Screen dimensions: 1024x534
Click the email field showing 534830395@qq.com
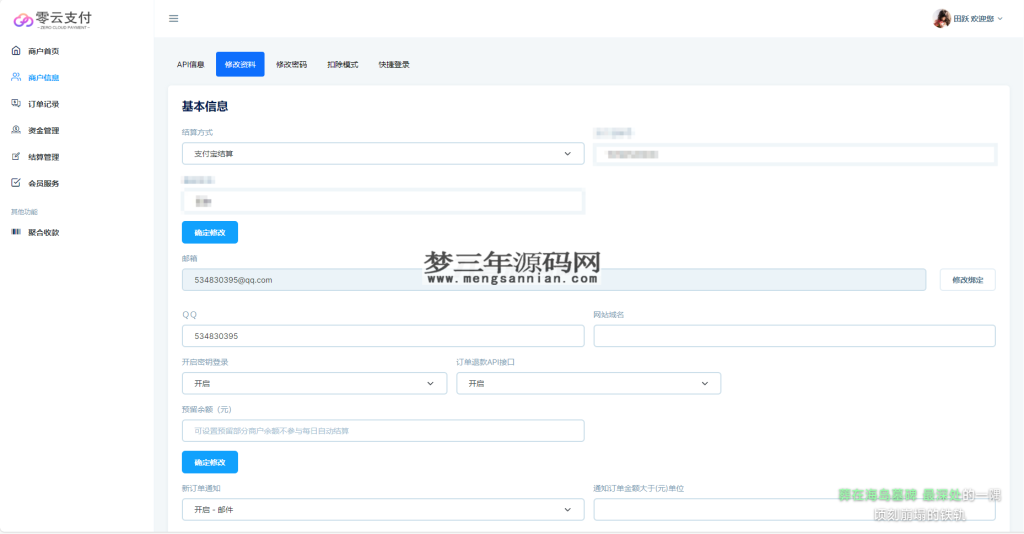[x=554, y=279]
